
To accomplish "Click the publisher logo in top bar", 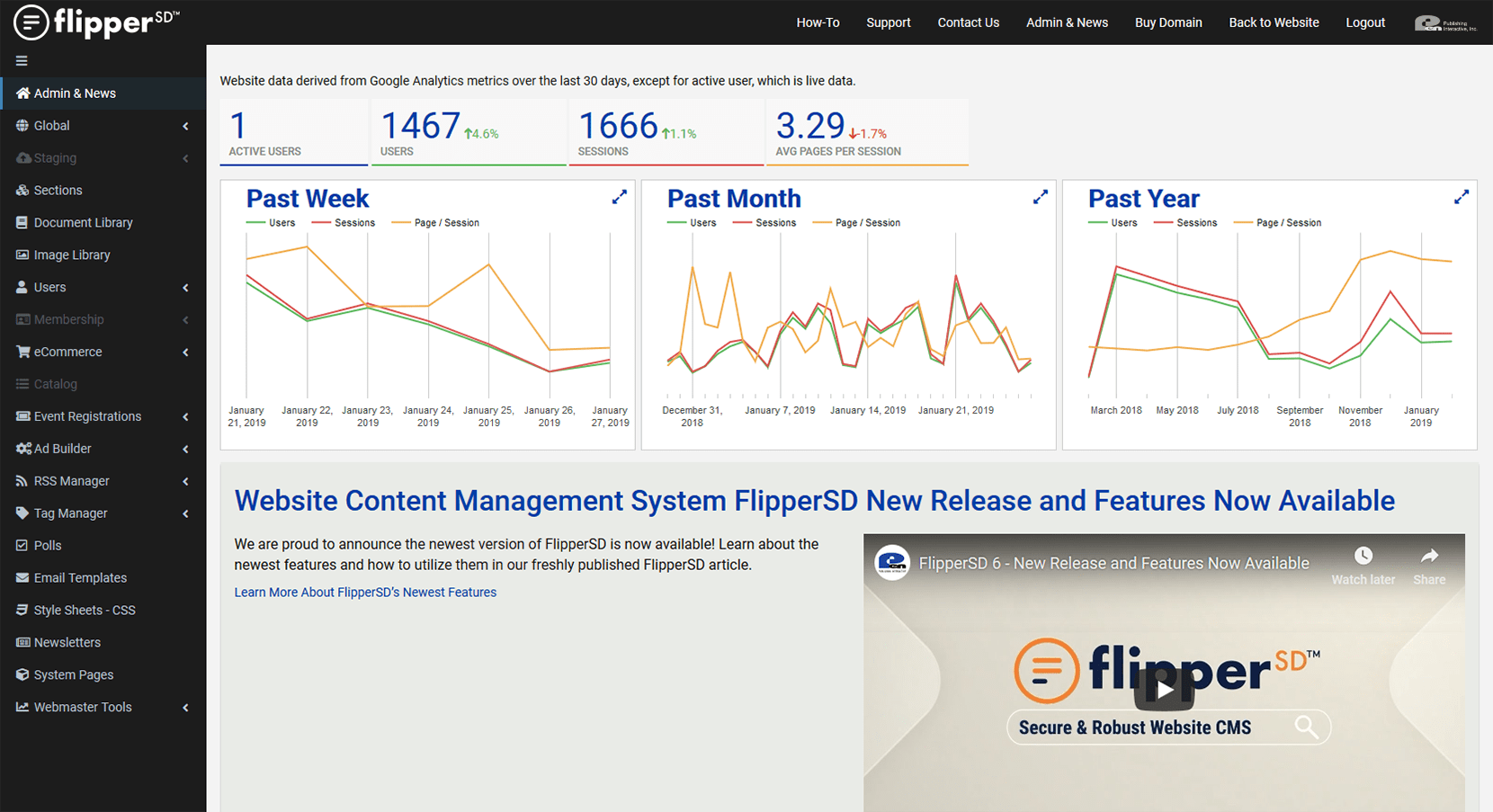I will pyautogui.click(x=1445, y=23).
